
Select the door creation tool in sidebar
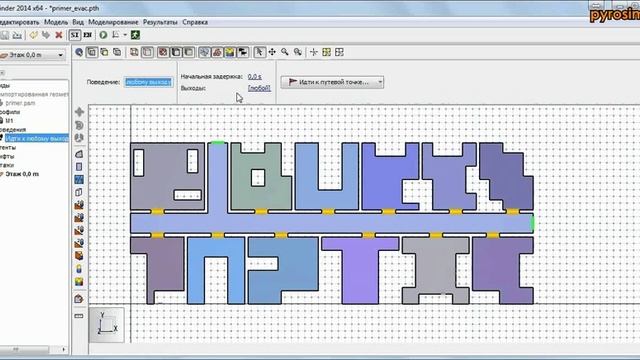[x=79, y=192]
